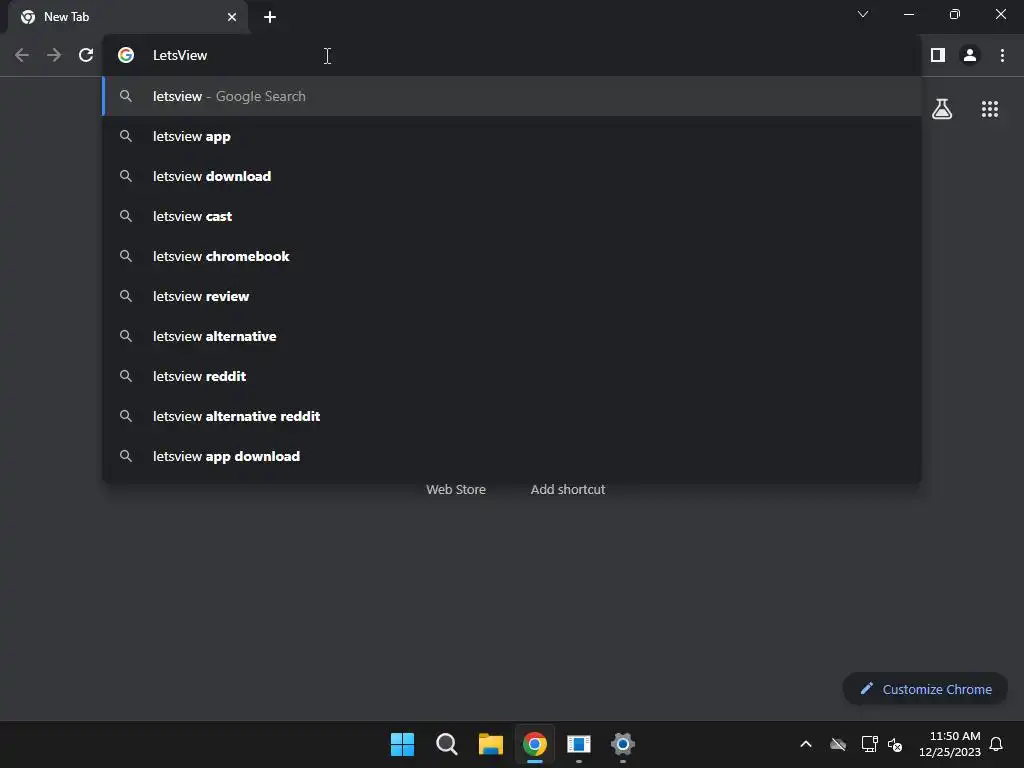
Task: Open Windows Search from the taskbar
Action: tap(447, 744)
